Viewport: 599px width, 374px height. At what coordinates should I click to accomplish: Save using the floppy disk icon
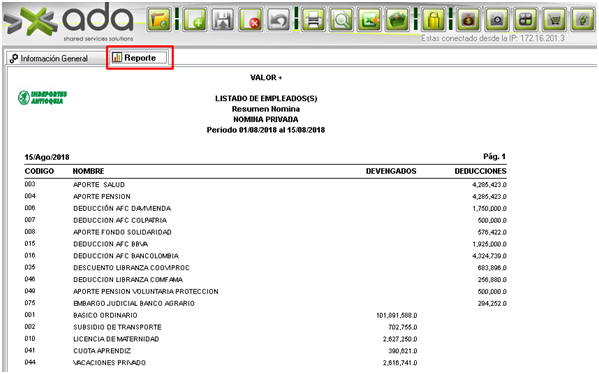pos(223,19)
